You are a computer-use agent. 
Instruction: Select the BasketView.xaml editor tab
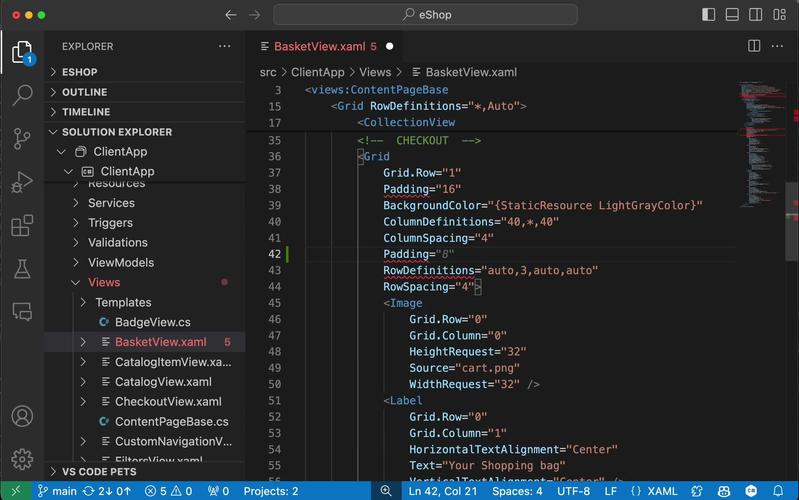click(x=326, y=46)
